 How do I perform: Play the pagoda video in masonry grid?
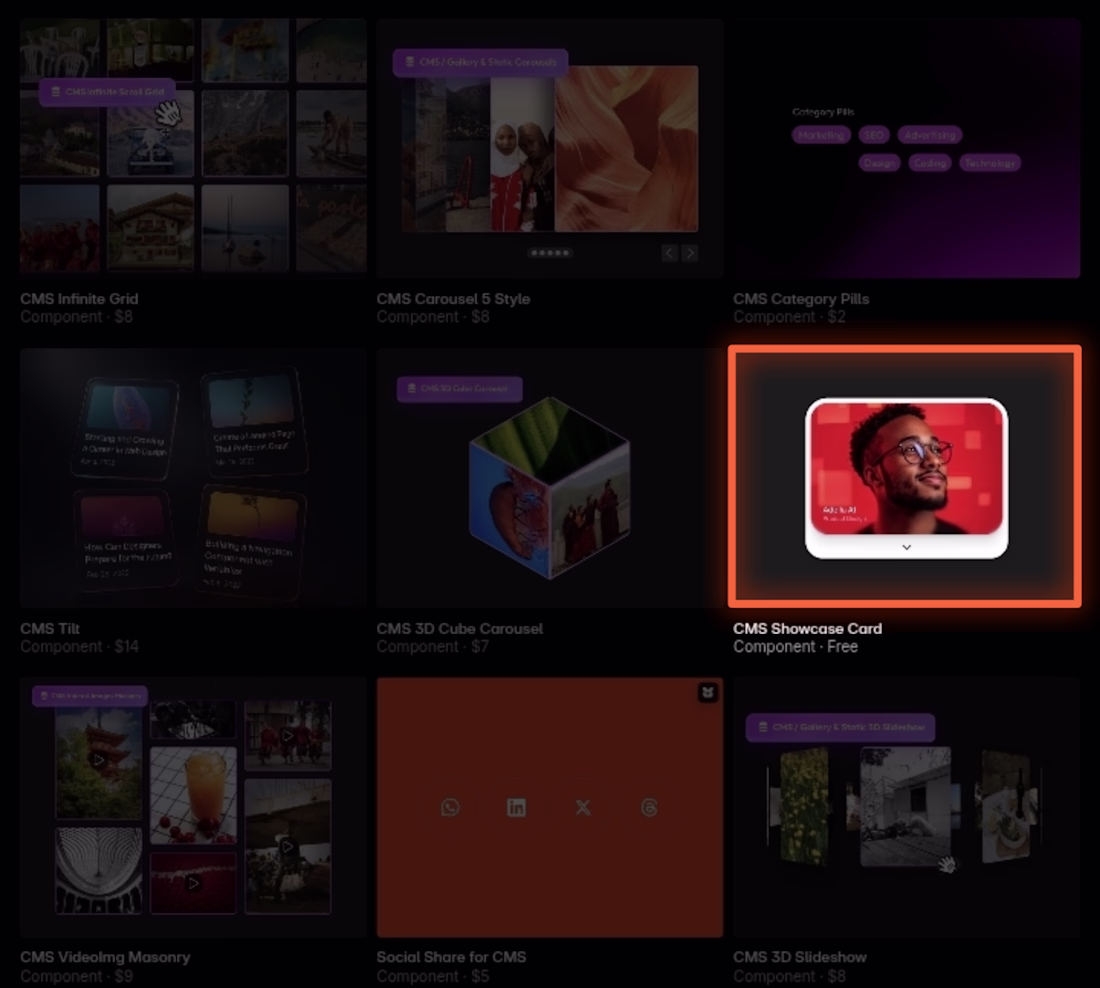99,760
